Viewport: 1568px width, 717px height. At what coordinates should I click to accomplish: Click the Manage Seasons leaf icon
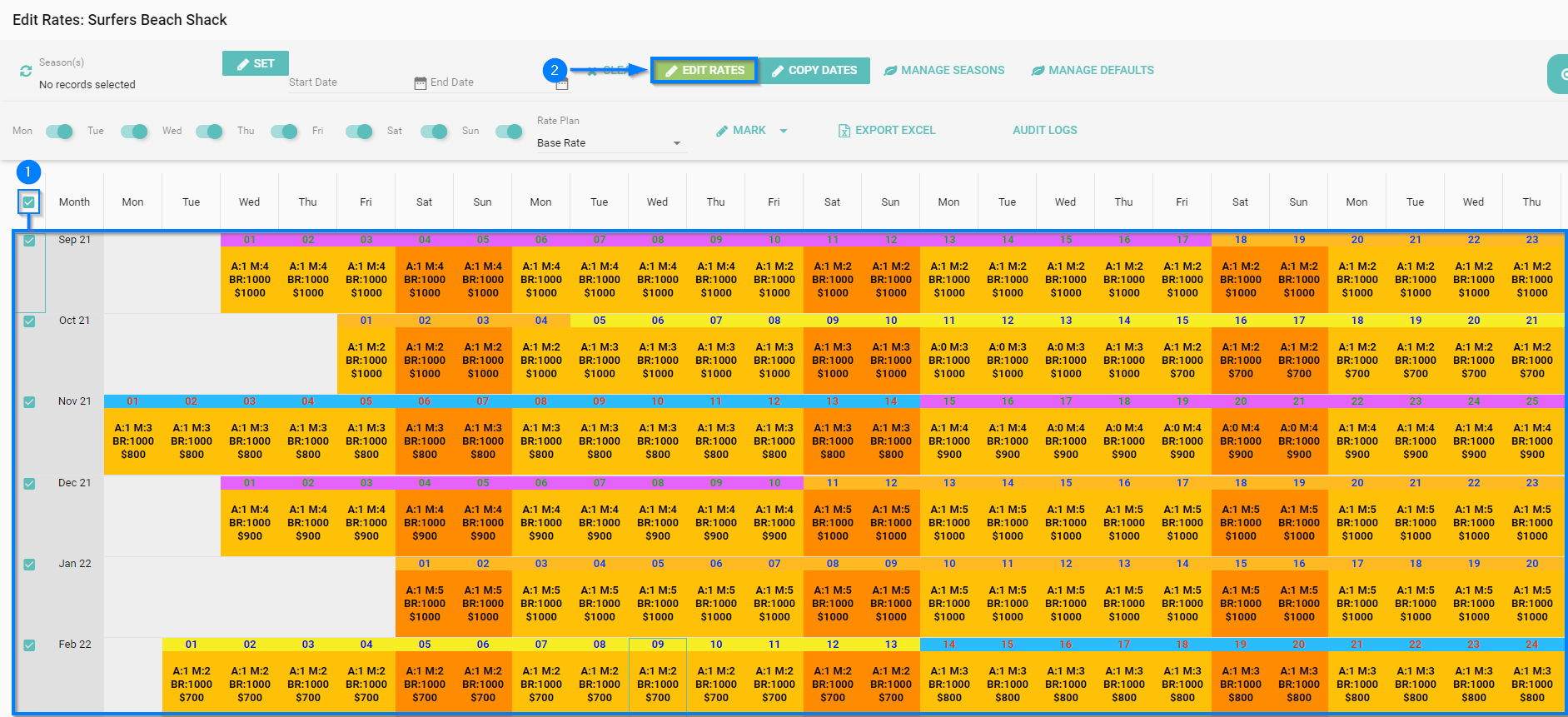click(890, 71)
